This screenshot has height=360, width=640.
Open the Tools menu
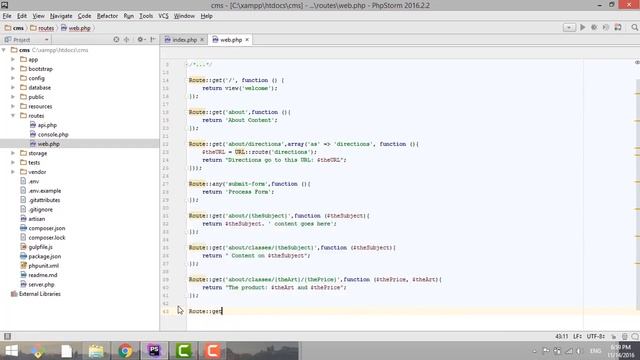(x=146, y=16)
